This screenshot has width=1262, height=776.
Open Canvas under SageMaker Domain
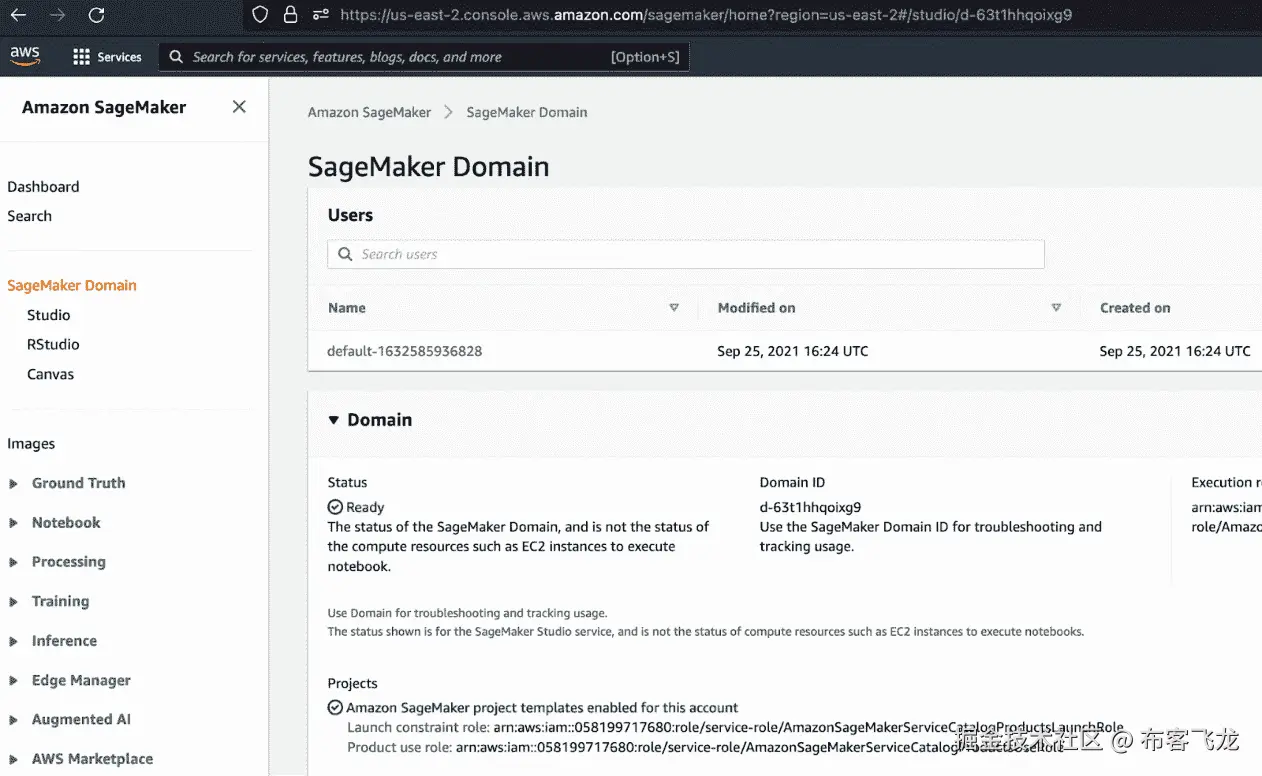[x=50, y=374]
